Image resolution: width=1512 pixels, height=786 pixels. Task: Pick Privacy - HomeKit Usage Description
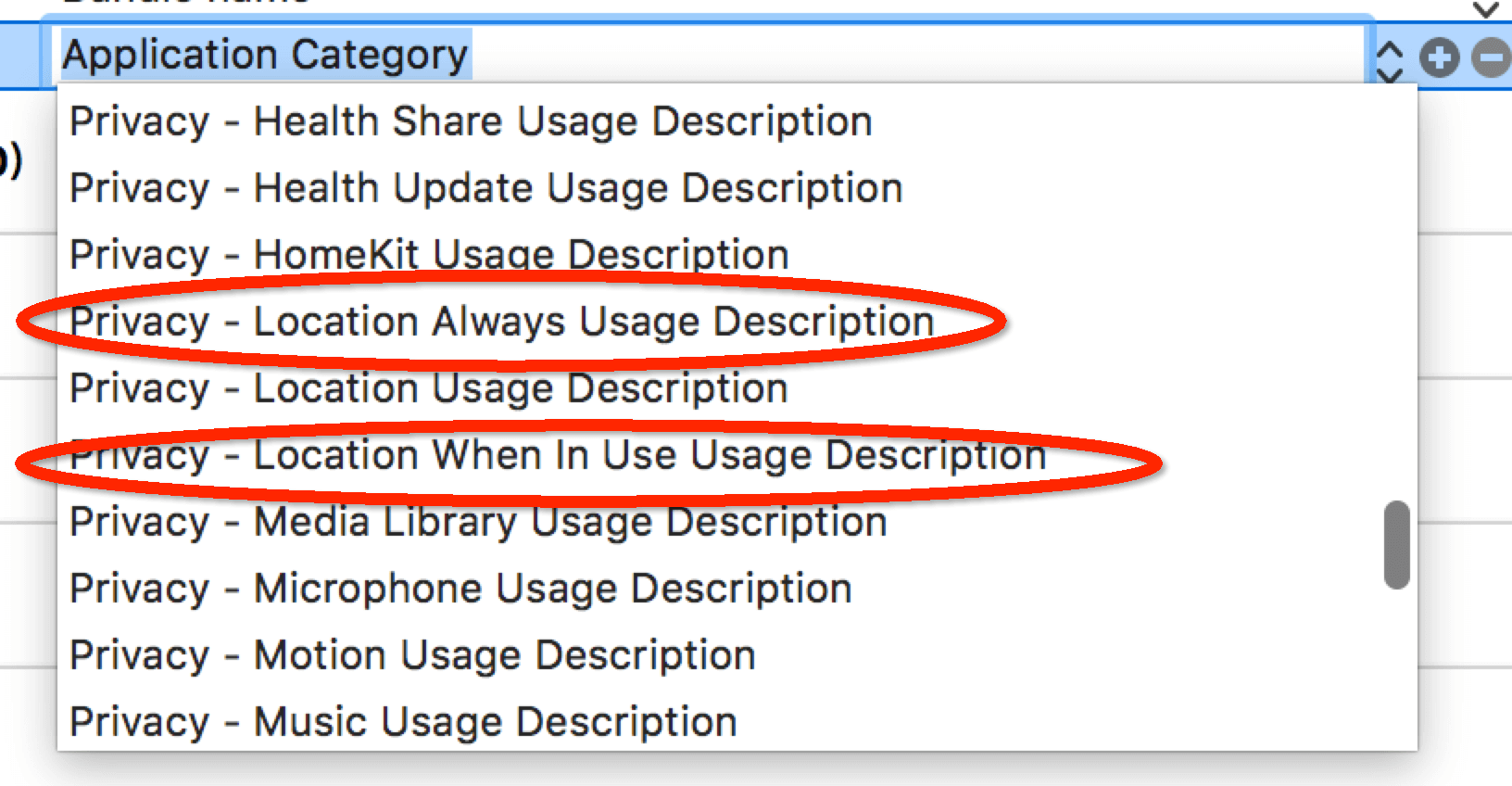point(429,254)
